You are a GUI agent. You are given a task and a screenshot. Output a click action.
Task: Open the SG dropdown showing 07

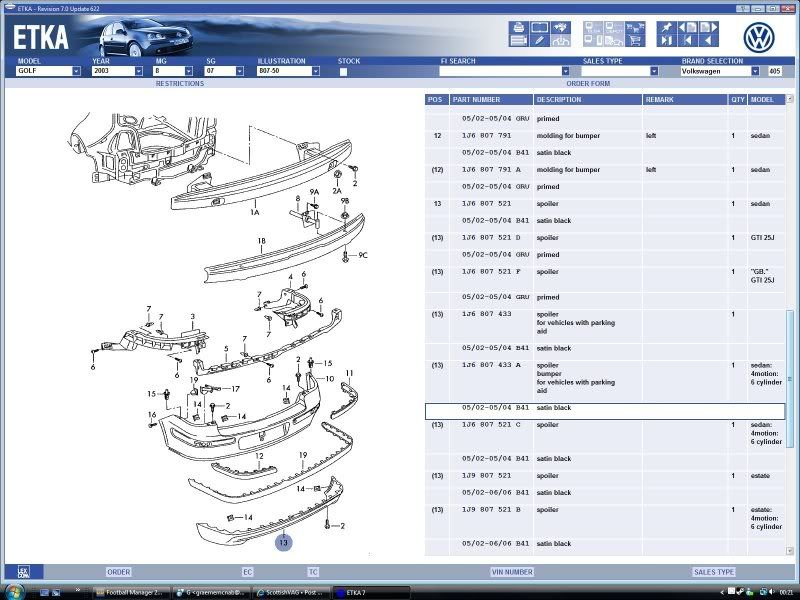239,71
